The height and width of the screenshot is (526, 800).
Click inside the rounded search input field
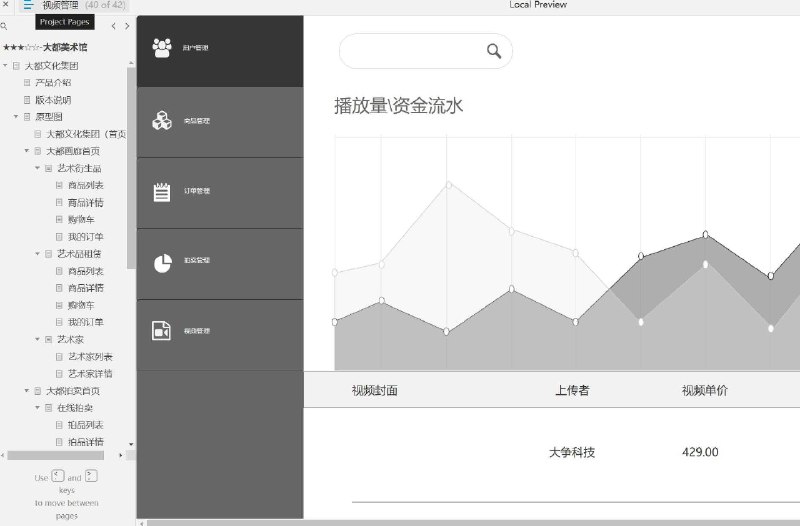click(426, 51)
